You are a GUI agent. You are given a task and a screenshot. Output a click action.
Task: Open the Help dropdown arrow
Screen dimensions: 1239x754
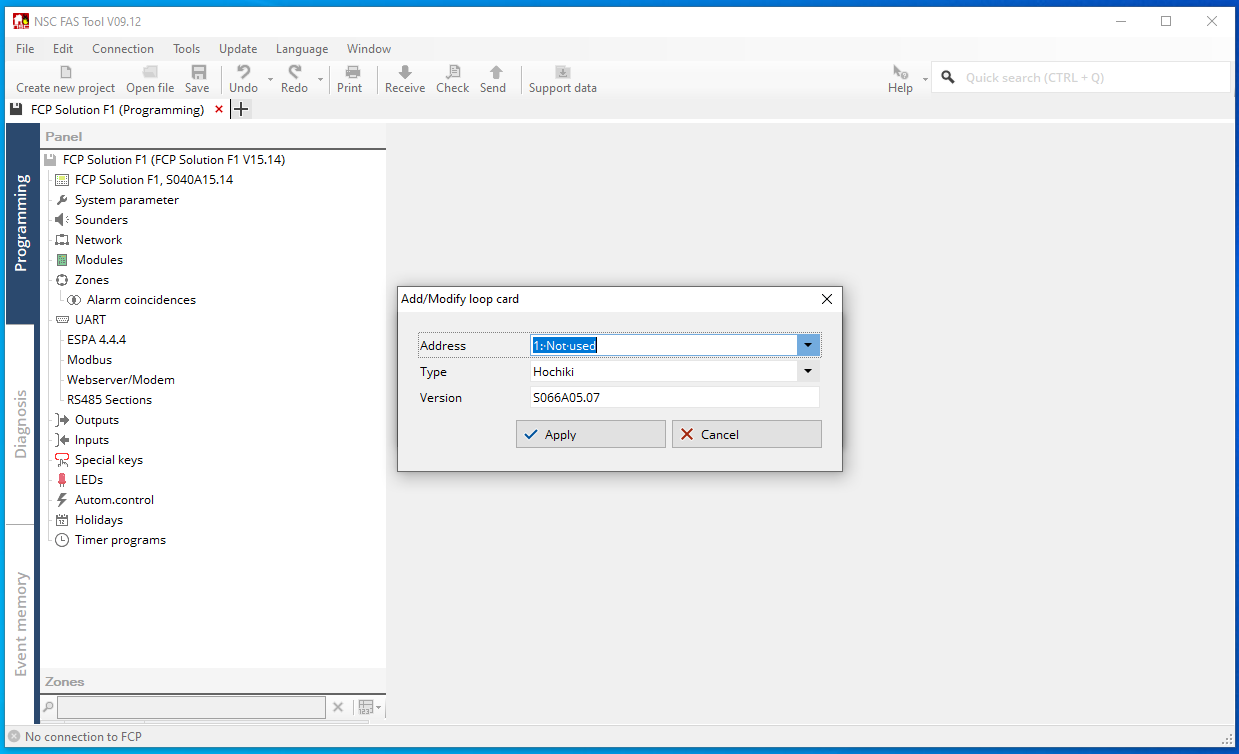coord(925,78)
